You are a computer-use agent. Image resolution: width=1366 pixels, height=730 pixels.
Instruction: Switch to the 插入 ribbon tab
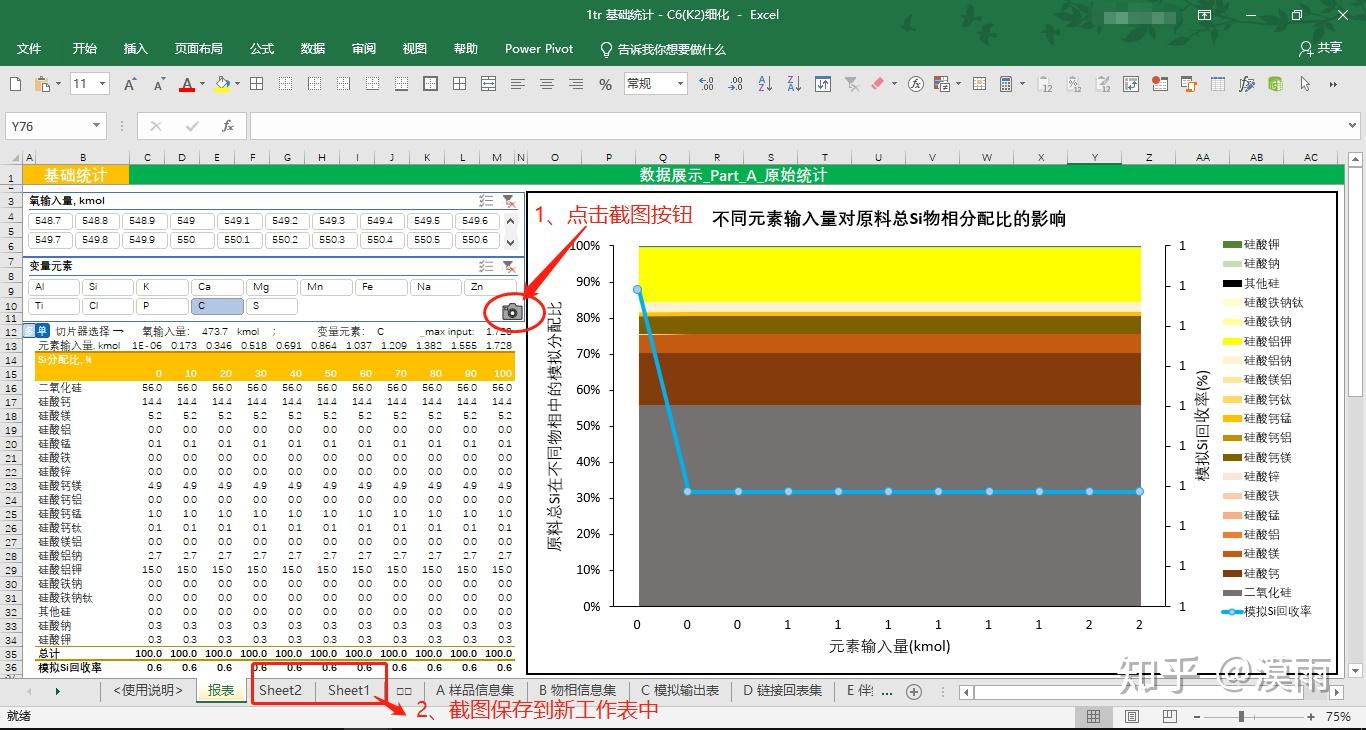tap(135, 49)
